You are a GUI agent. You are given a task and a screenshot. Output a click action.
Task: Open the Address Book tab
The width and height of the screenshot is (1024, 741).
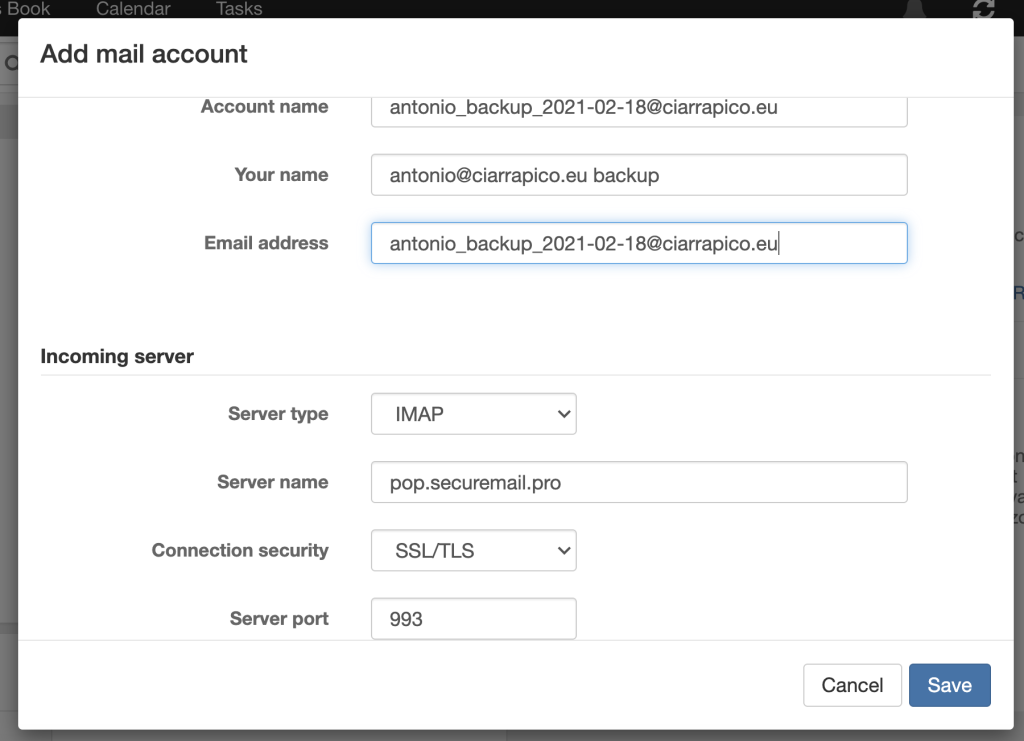click(x=28, y=9)
